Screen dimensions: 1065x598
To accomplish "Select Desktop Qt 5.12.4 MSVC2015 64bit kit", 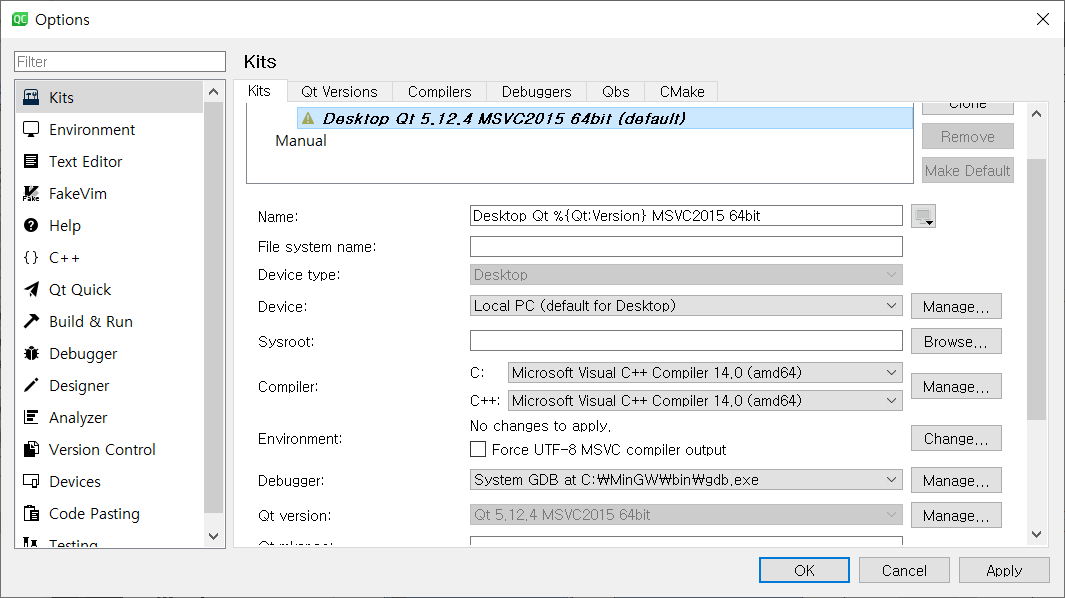I will coord(605,118).
